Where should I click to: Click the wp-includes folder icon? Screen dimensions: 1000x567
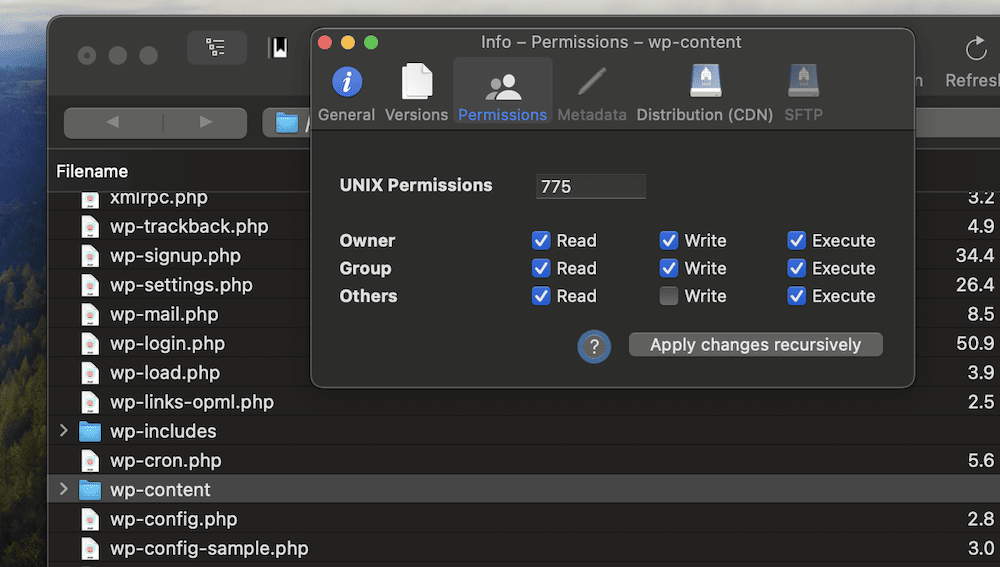pyautogui.click(x=90, y=431)
